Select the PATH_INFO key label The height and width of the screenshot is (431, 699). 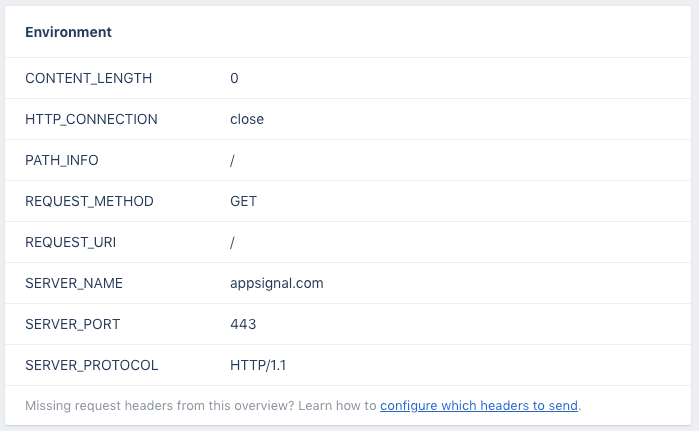click(62, 160)
